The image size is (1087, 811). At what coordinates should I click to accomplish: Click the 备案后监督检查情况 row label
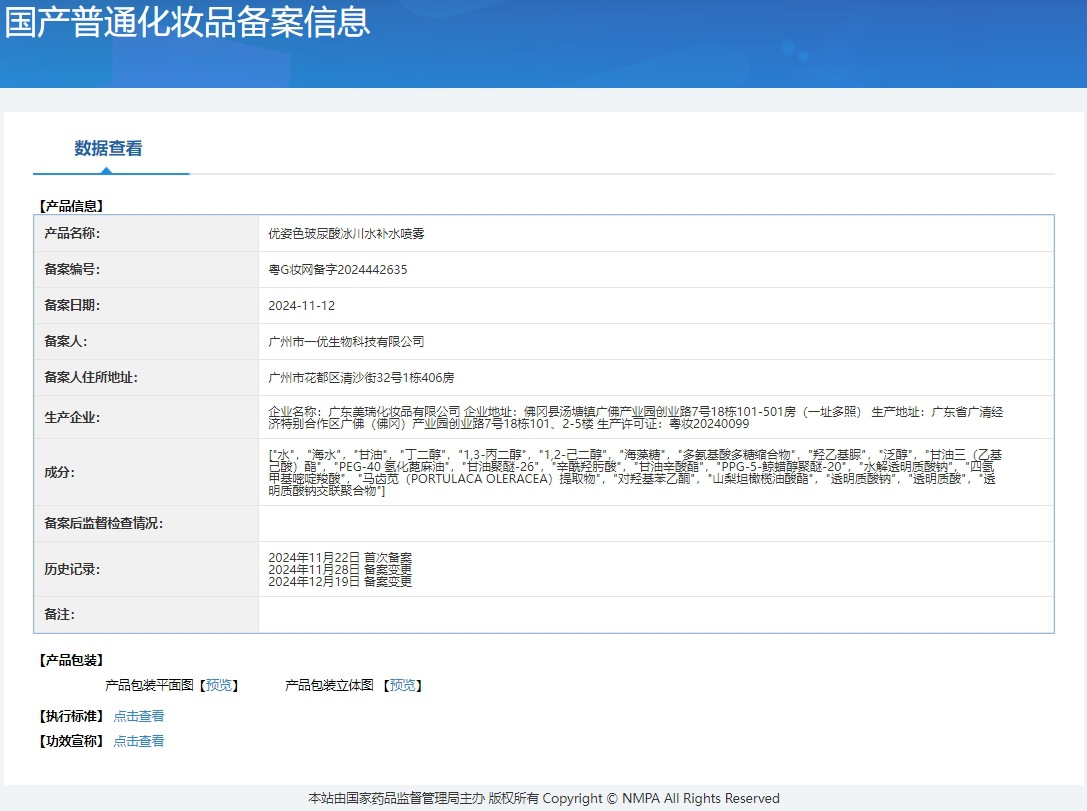coord(103,523)
